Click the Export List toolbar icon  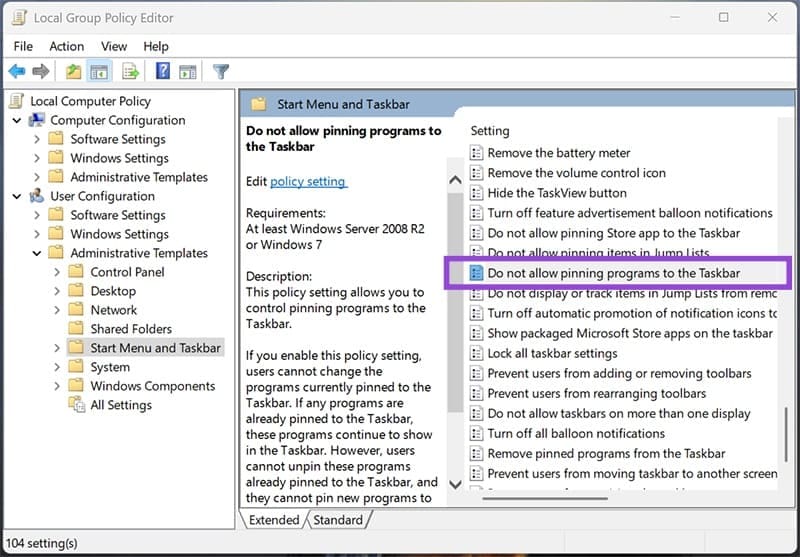[x=130, y=72]
